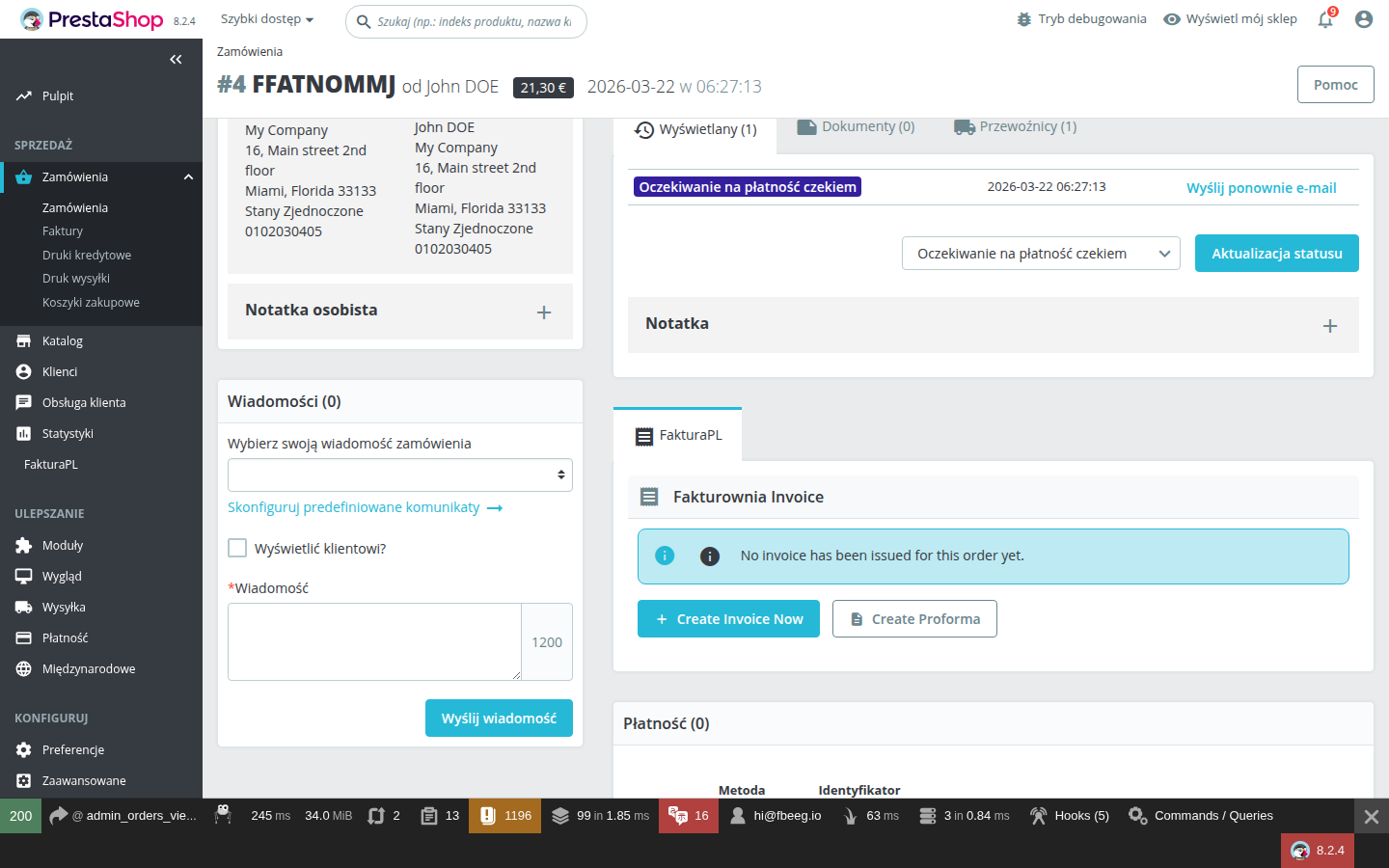Image resolution: width=1389 pixels, height=868 pixels.
Task: Open the notifications bell icon
Action: (1325, 20)
